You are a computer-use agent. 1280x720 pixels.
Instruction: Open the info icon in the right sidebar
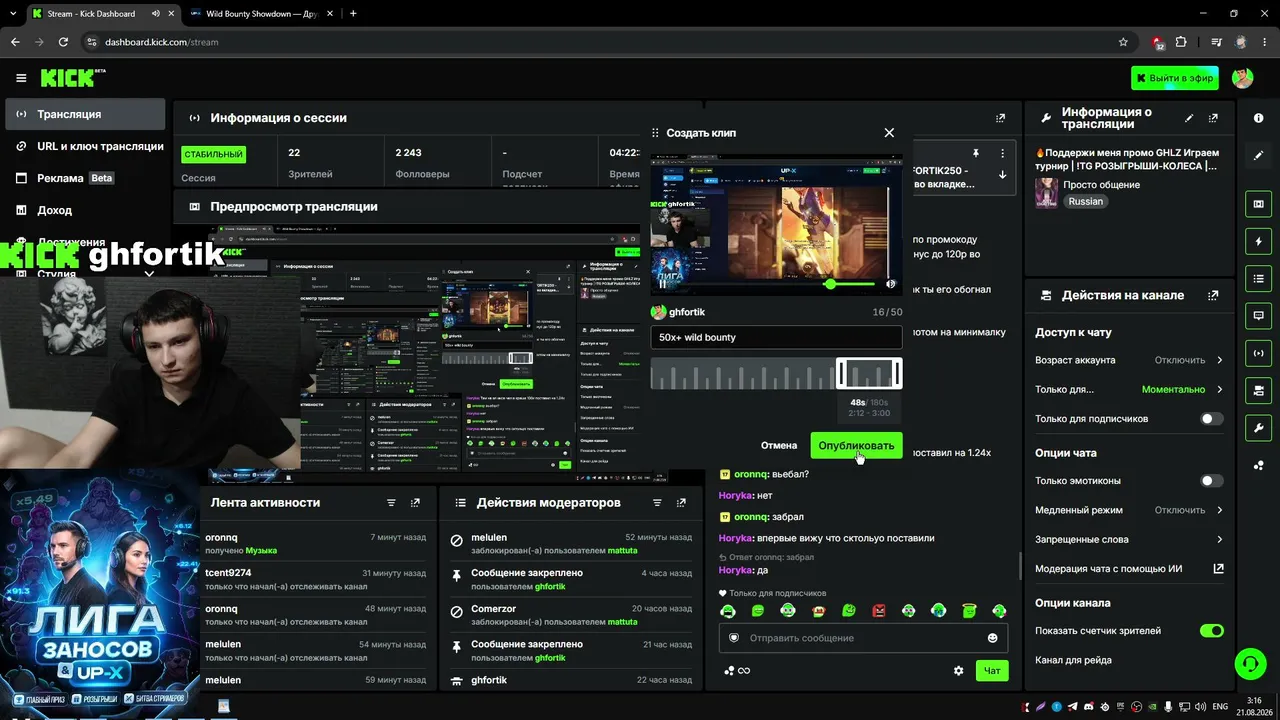pyautogui.click(x=1258, y=118)
